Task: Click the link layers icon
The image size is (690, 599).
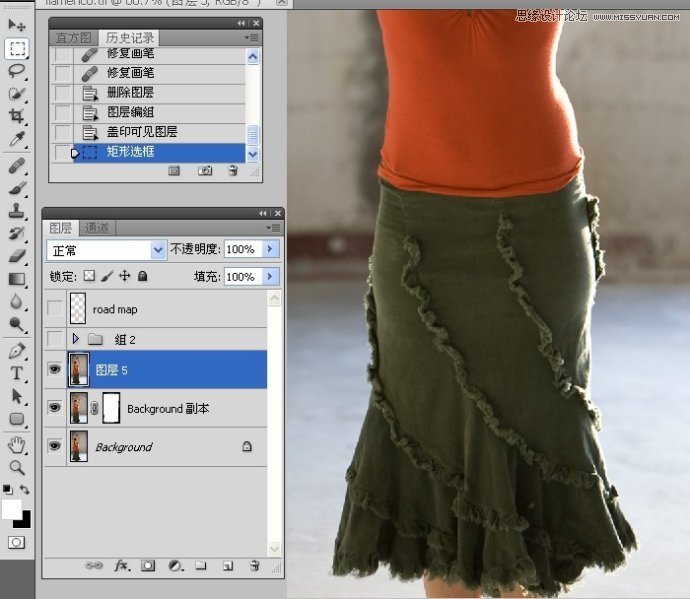Action: 94,566
